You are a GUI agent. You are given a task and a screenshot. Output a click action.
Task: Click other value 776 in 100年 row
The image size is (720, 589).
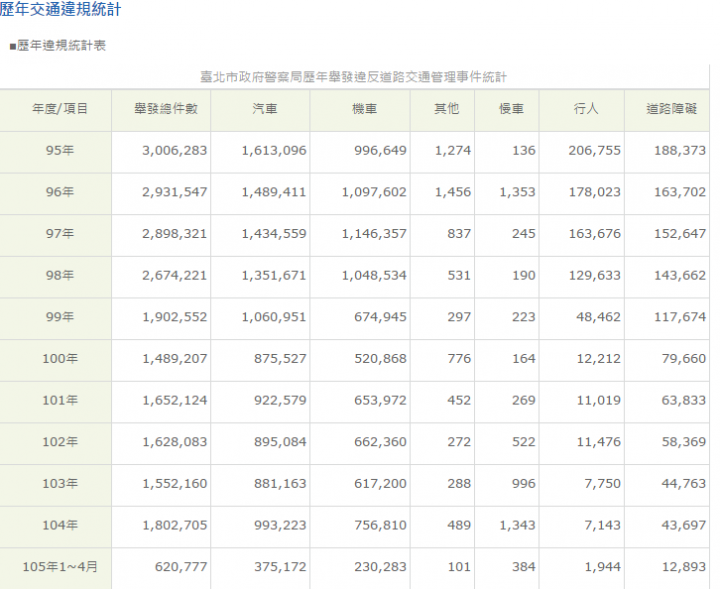(459, 359)
